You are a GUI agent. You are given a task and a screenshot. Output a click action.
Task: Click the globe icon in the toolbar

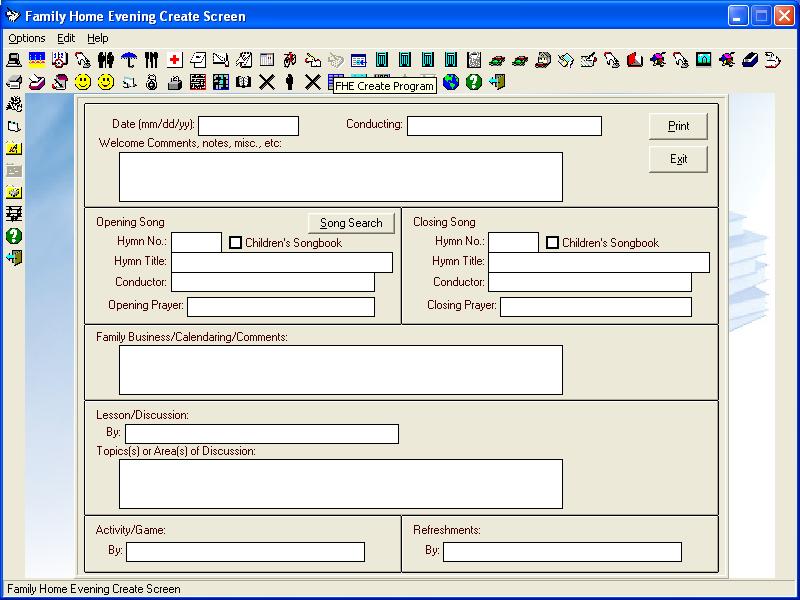coord(451,82)
